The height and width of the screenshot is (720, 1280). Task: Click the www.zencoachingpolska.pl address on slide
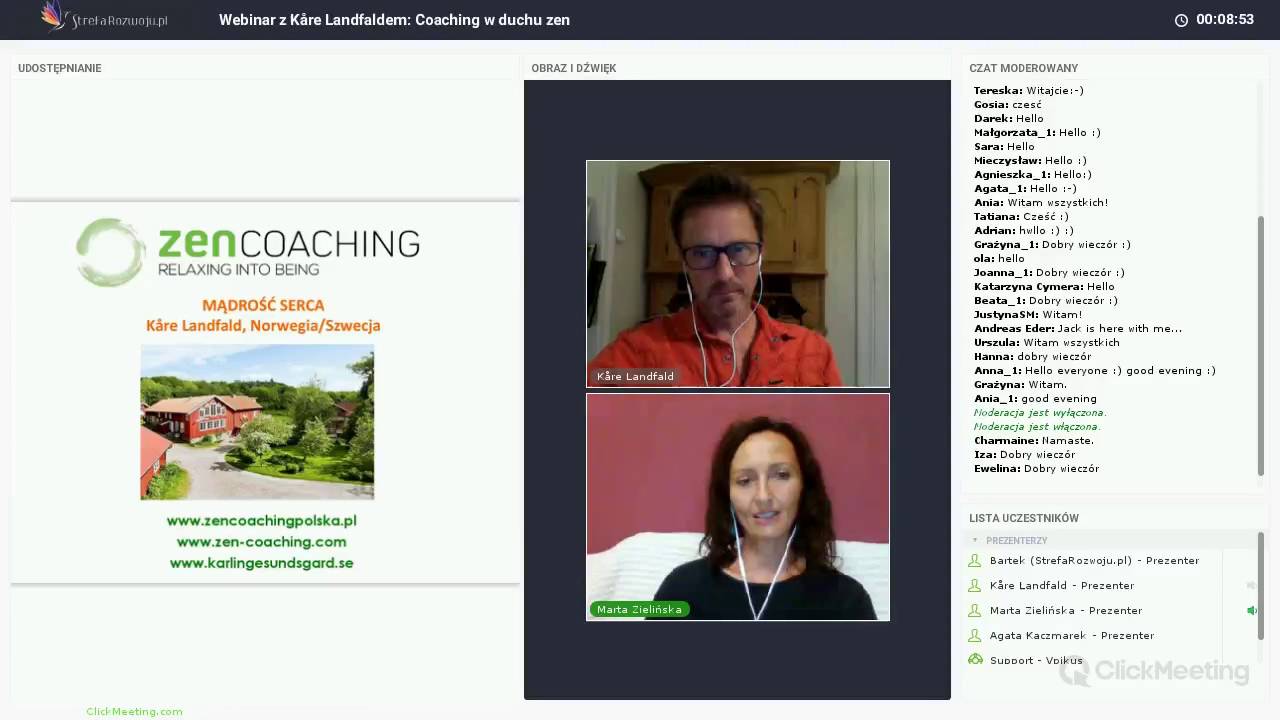click(x=261, y=521)
